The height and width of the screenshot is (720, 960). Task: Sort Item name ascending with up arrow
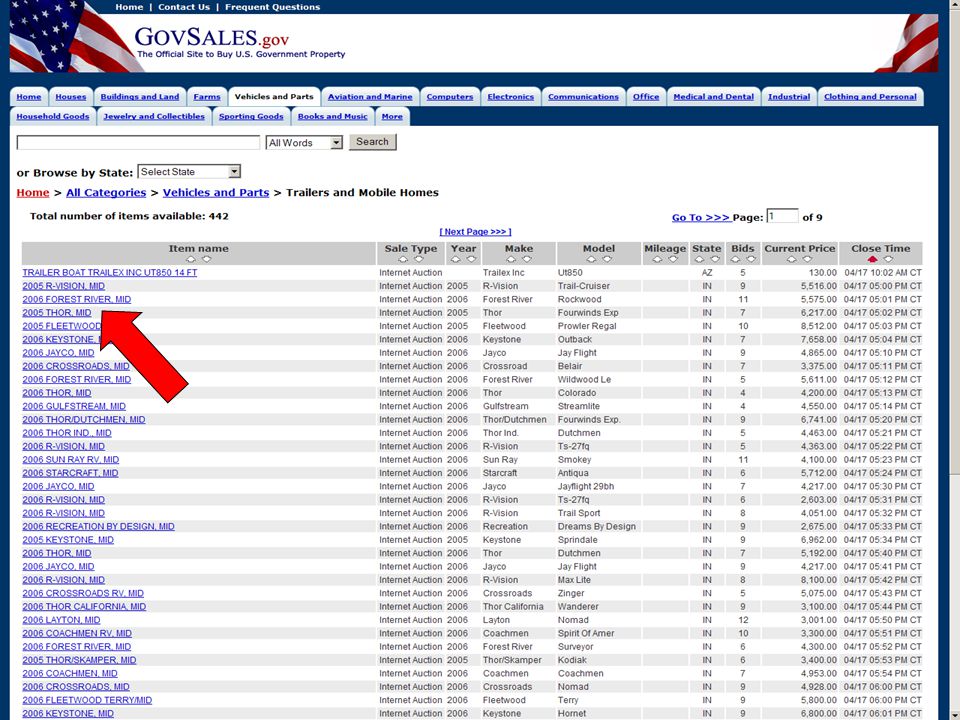(191, 259)
